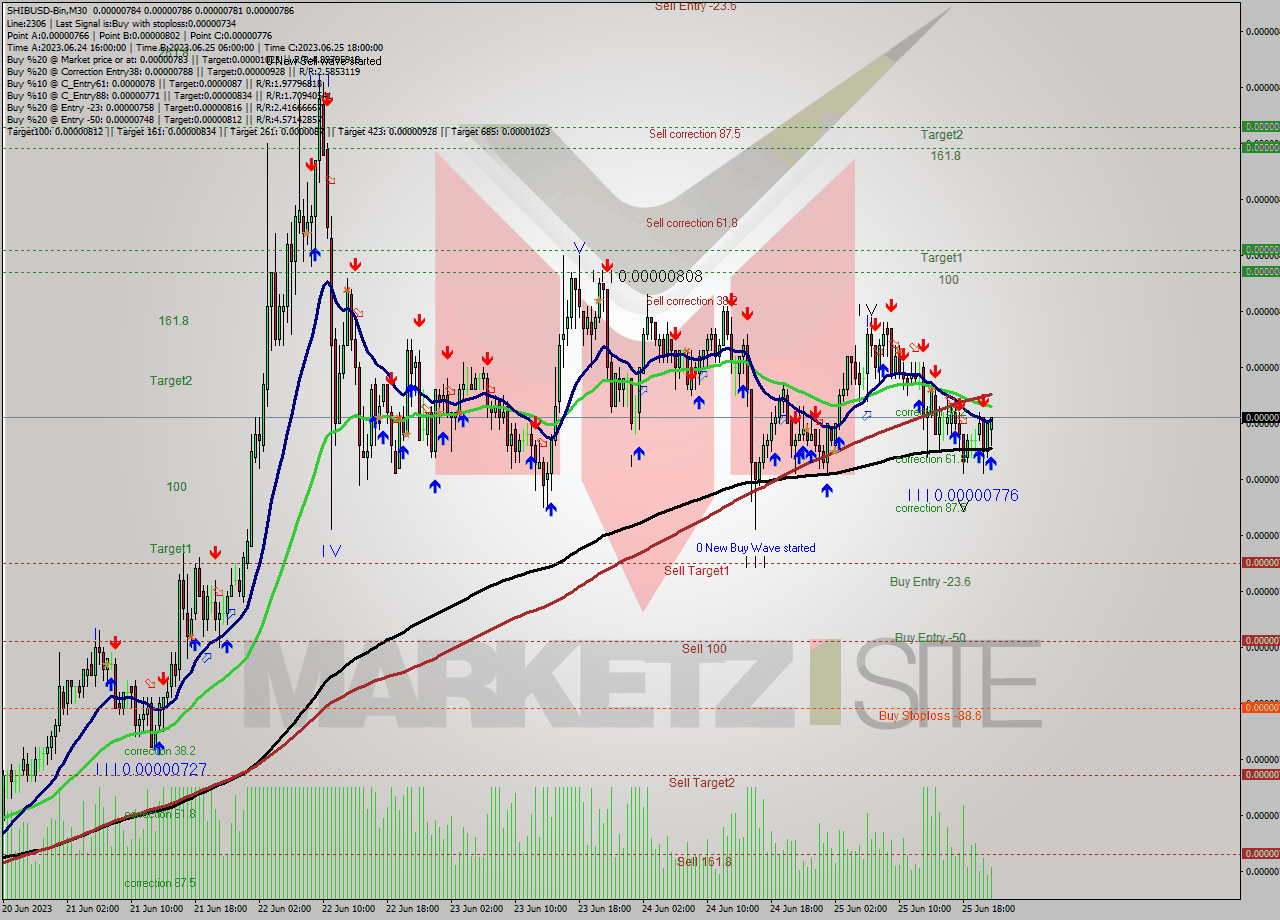Click the '21 Jun 02:00' time axis label
The height and width of the screenshot is (920, 1280).
(93, 909)
